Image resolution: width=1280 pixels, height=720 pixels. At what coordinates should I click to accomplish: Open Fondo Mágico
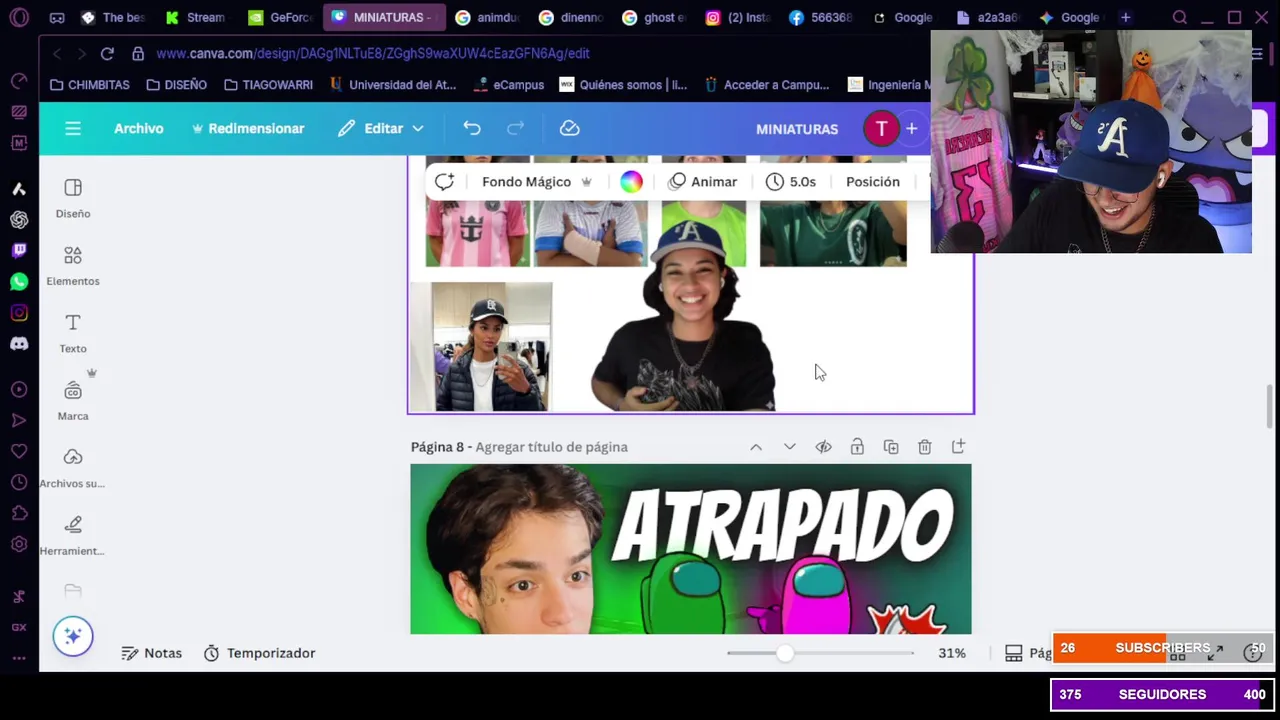tap(537, 181)
